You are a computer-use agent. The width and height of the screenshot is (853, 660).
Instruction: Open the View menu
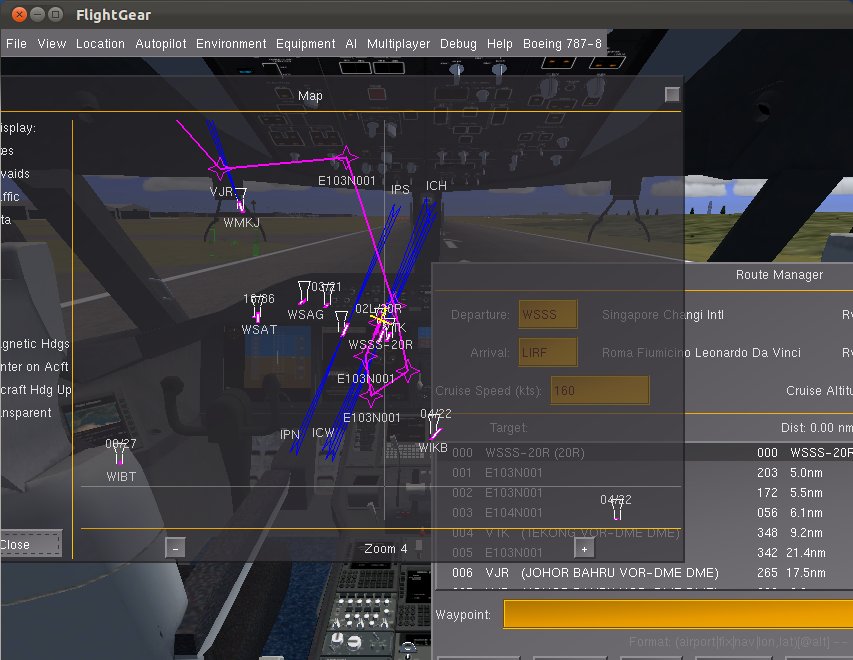52,44
